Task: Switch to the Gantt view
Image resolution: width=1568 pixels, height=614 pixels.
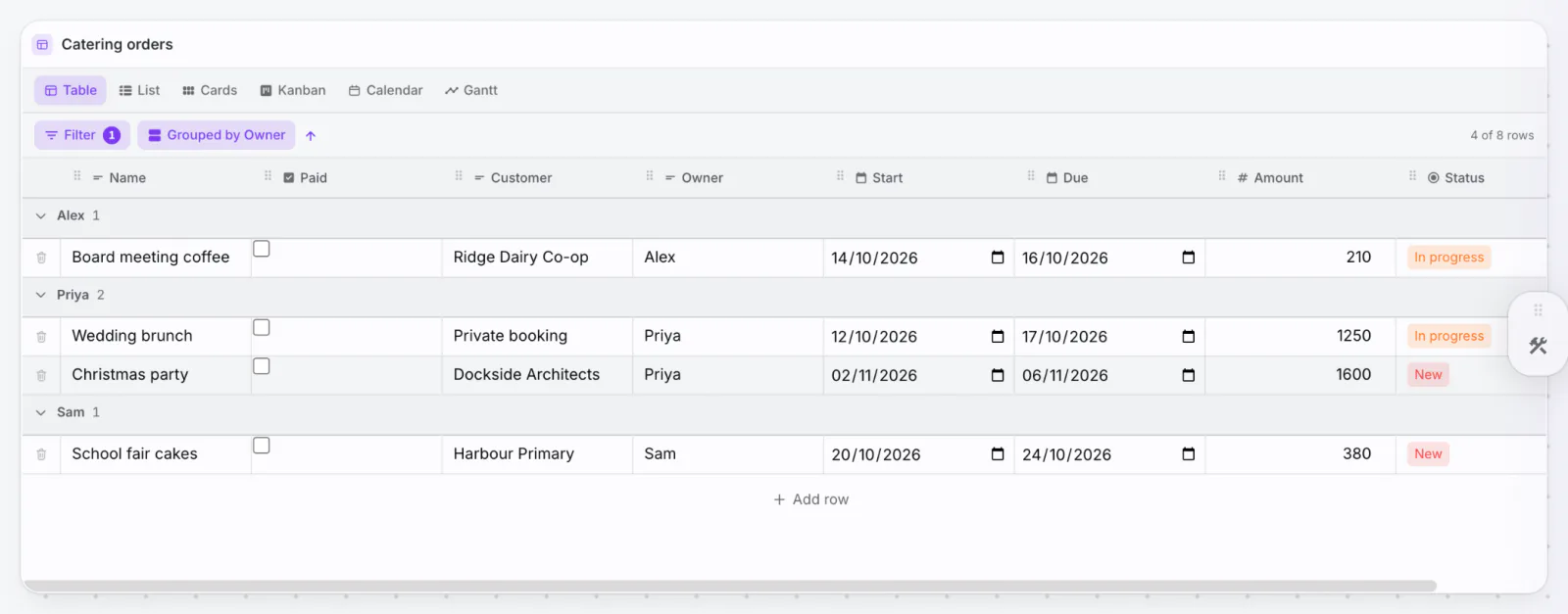Action: (471, 90)
